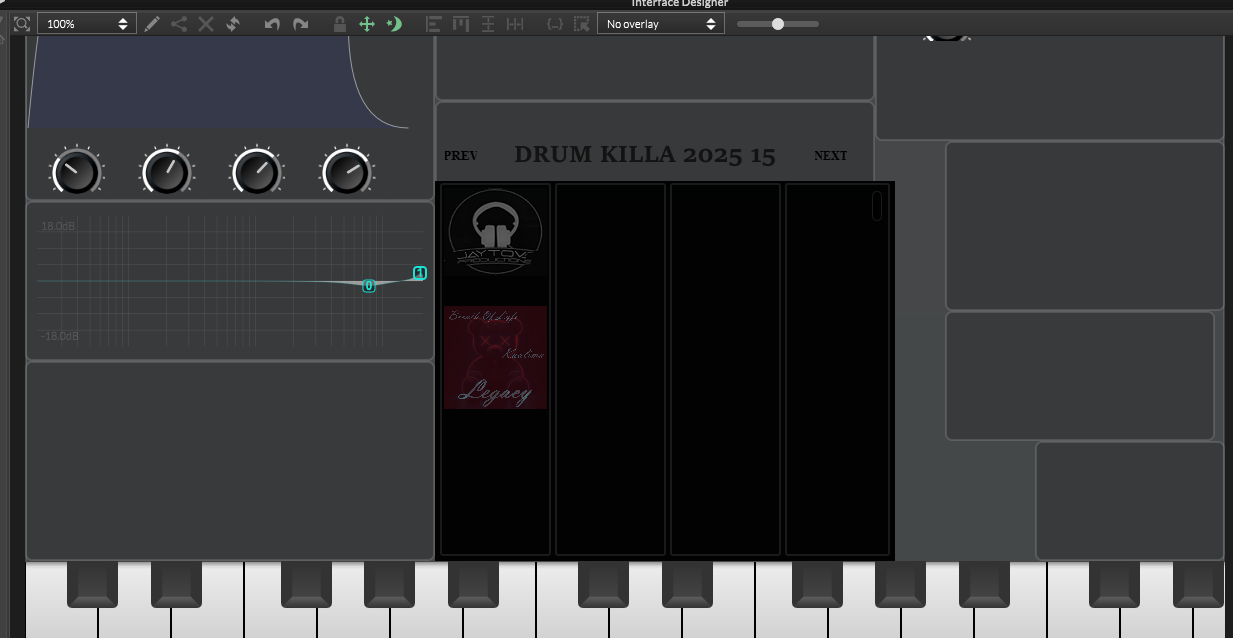Click the PREV preset button

461,156
